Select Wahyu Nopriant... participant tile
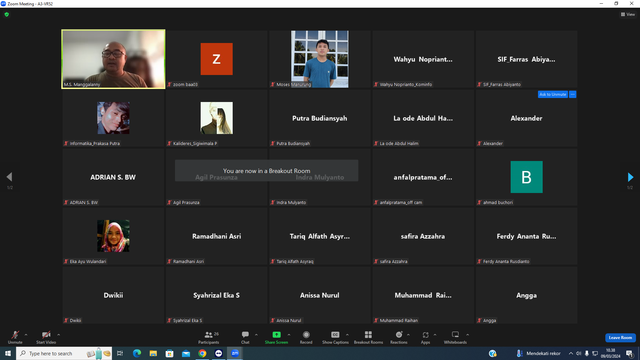The width and height of the screenshot is (640, 360). pyautogui.click(x=423, y=59)
